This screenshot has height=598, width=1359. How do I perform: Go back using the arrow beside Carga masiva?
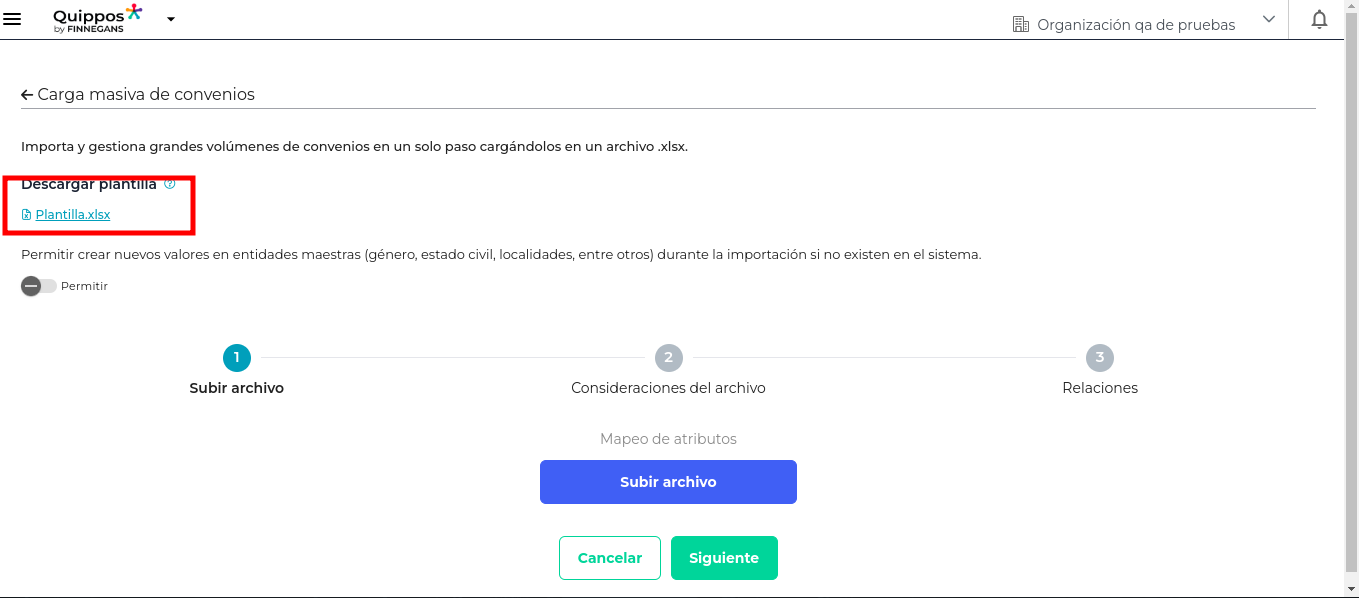[27, 94]
